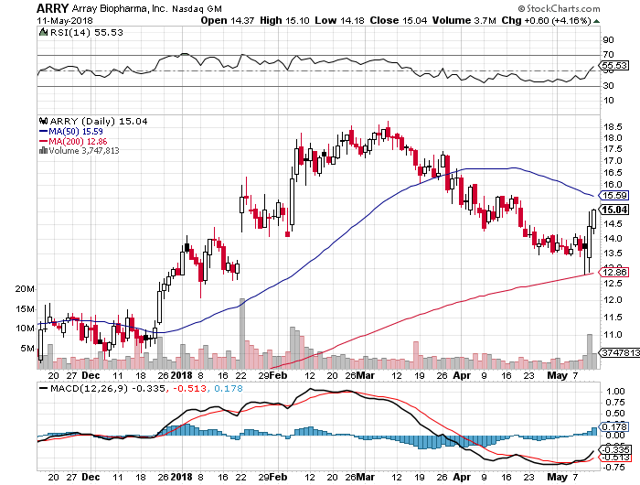Click the 15.04 last price tag
Screen dimensions: 640x485
click(x=613, y=210)
